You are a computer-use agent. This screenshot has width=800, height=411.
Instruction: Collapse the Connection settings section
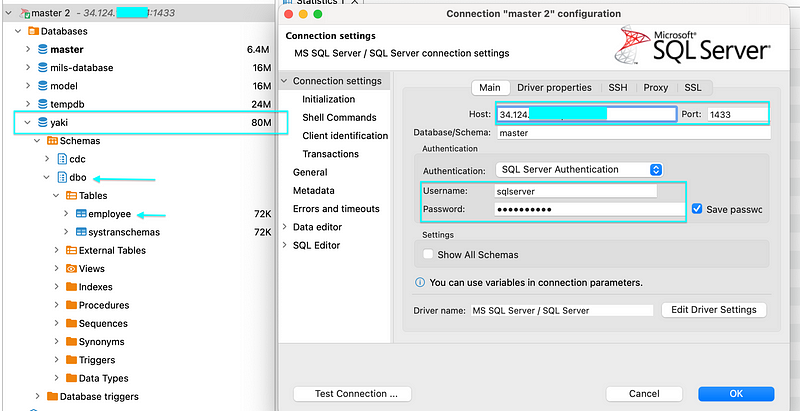285,81
